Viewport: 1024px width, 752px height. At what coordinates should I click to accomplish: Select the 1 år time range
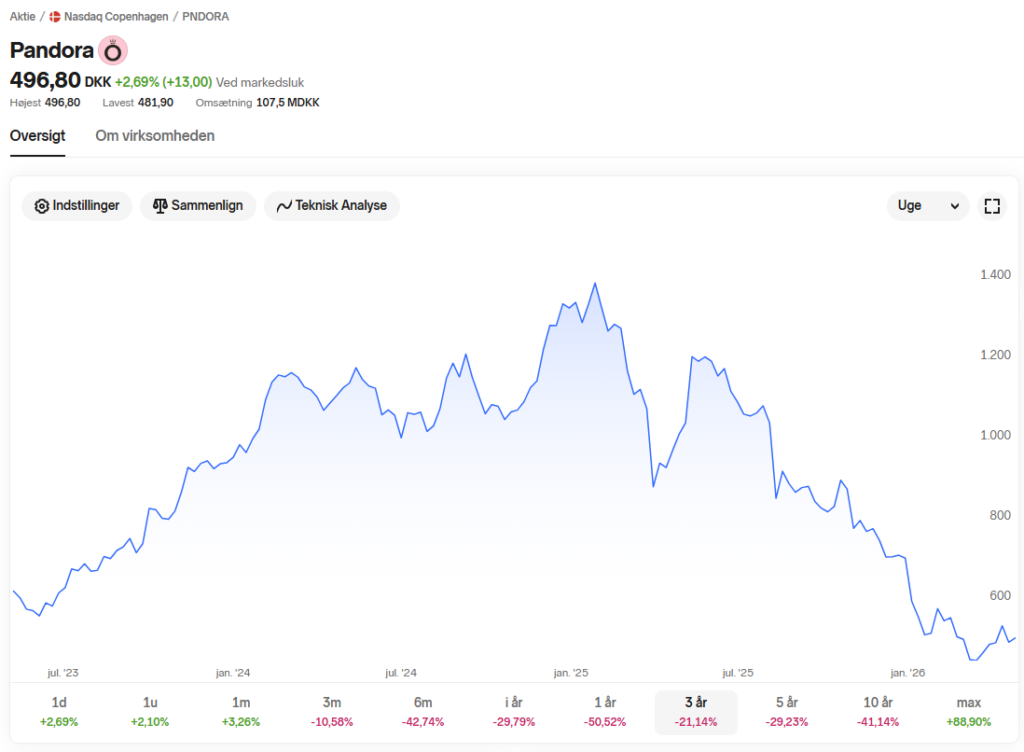605,712
